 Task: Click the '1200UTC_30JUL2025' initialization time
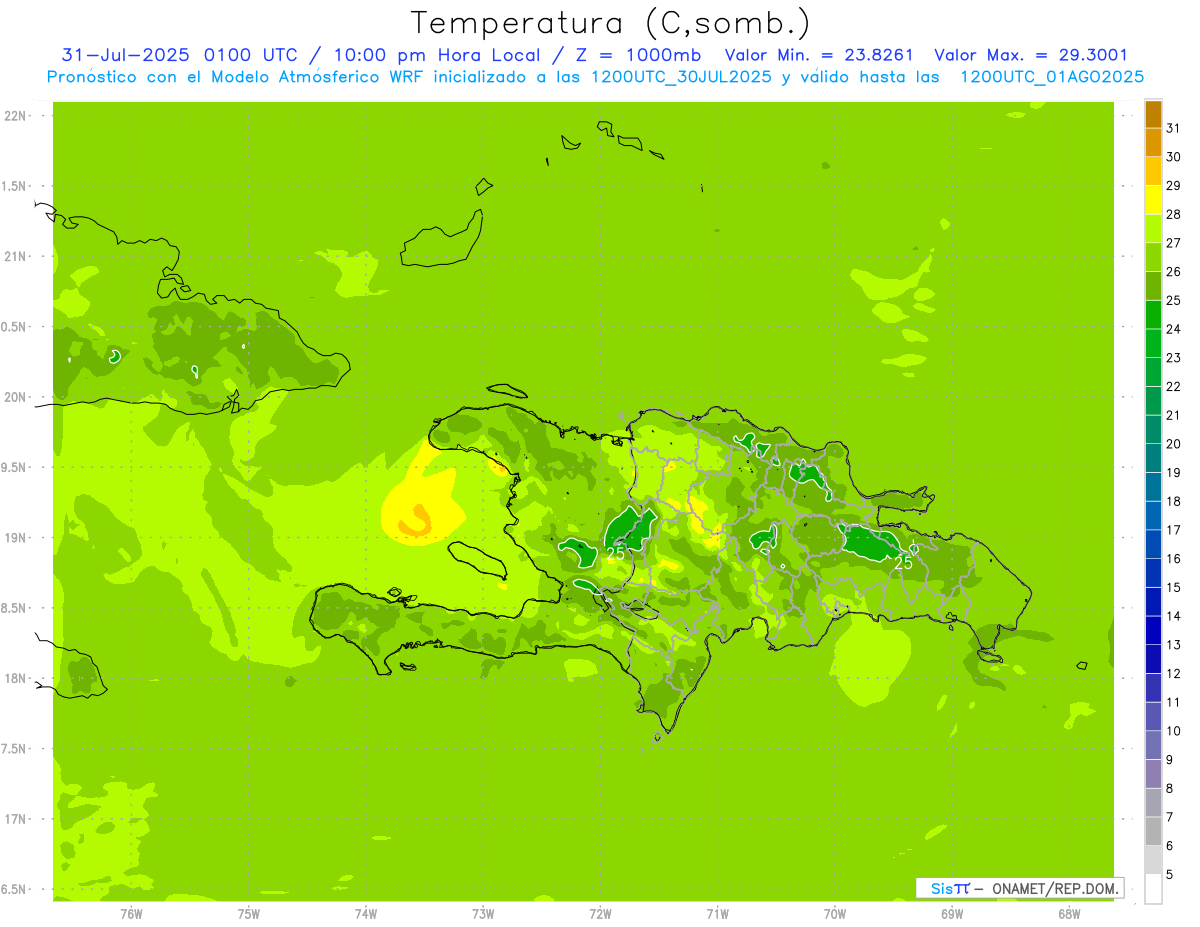point(681,77)
